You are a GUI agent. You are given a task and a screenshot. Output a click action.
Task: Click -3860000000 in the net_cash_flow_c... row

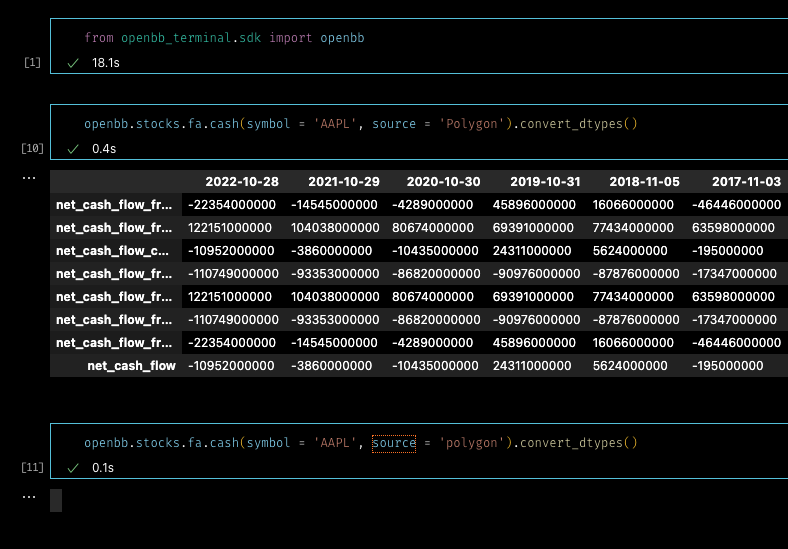(x=332, y=251)
